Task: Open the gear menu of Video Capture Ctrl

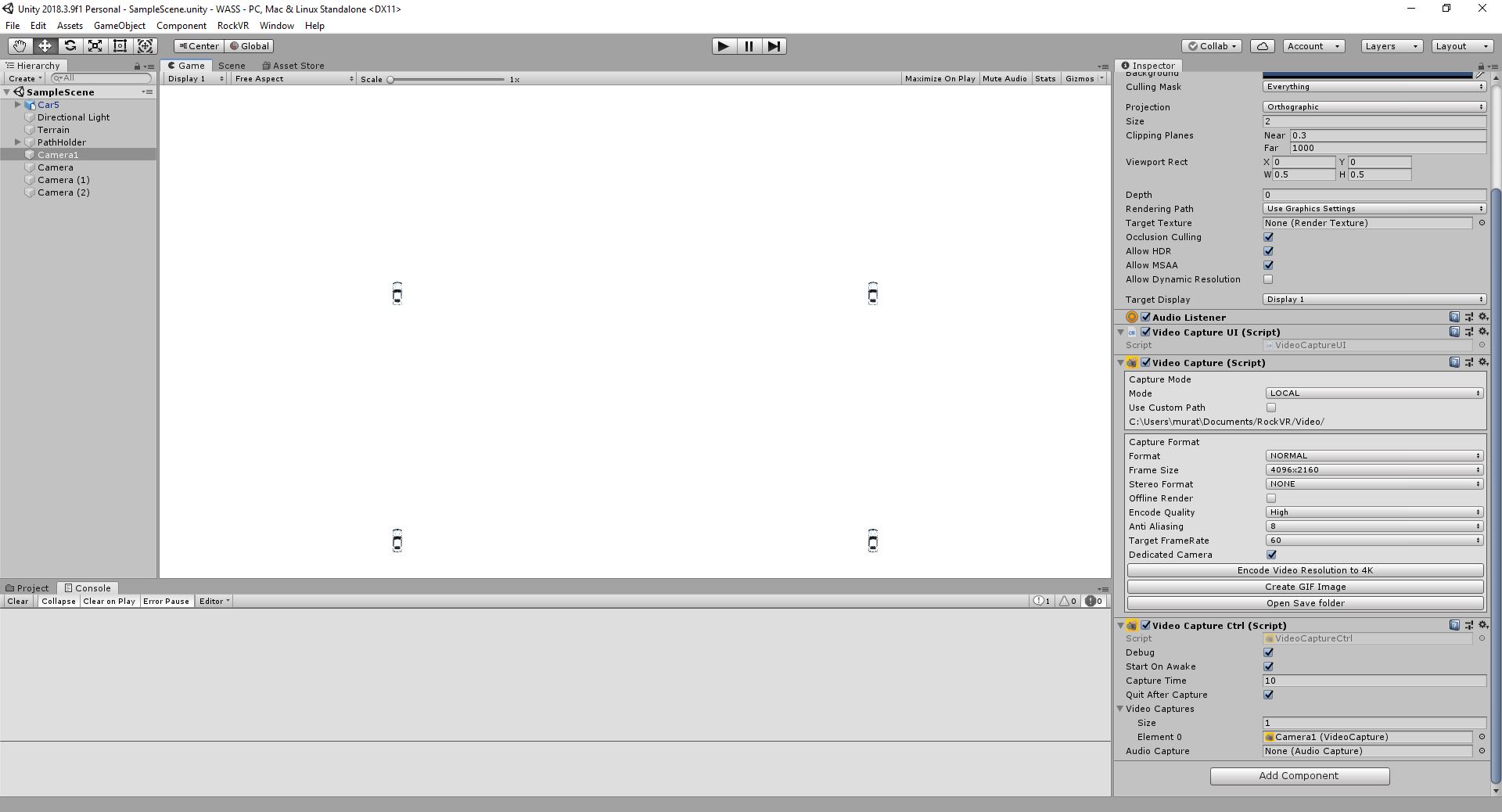Action: coord(1483,625)
